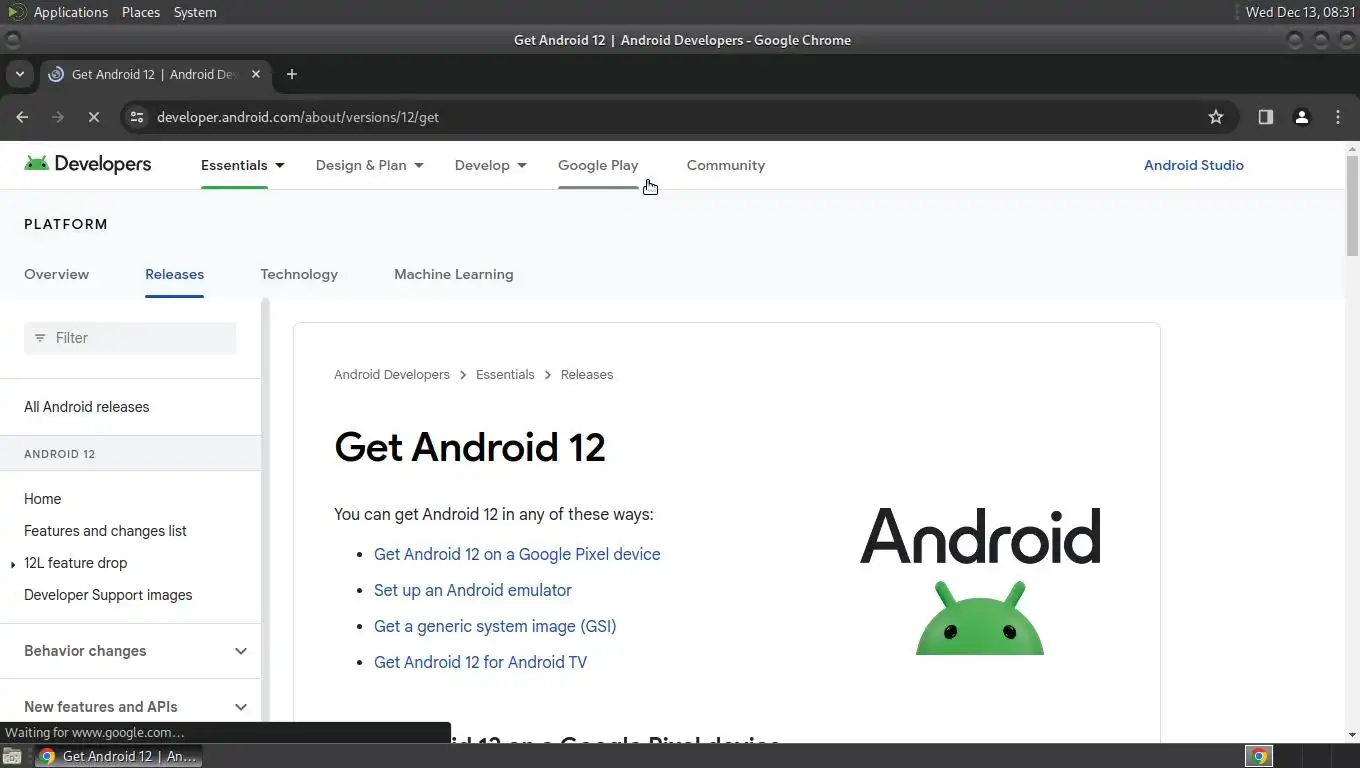Stop loading the page with X button
Viewport: 1360px width, 768px height.
(93, 117)
